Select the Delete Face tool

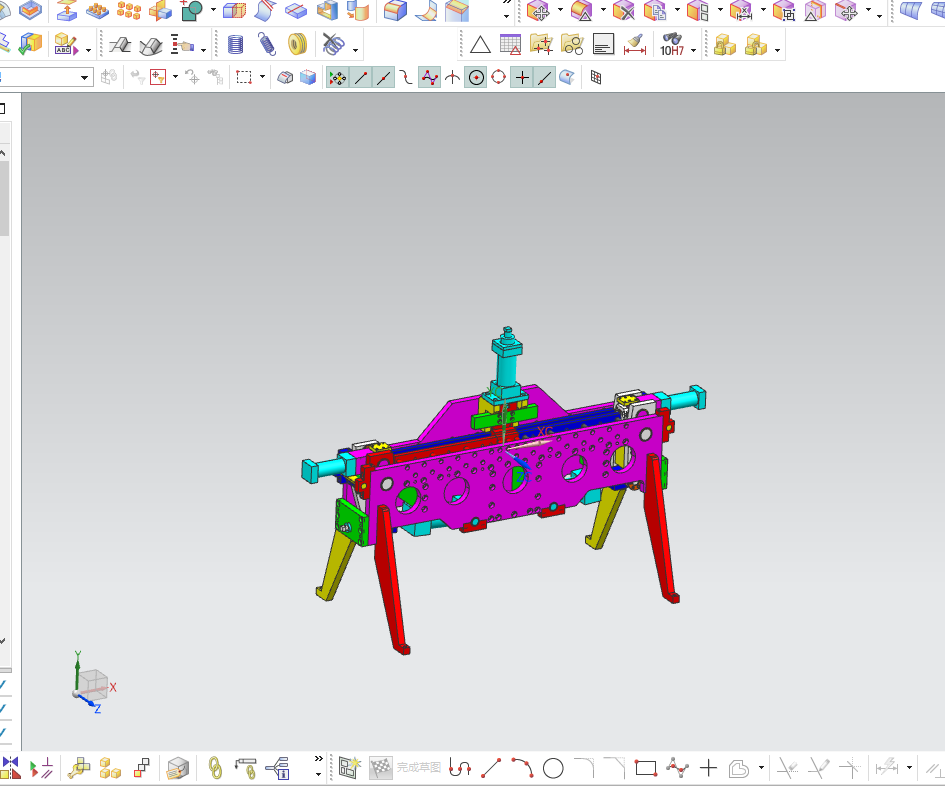click(624, 10)
